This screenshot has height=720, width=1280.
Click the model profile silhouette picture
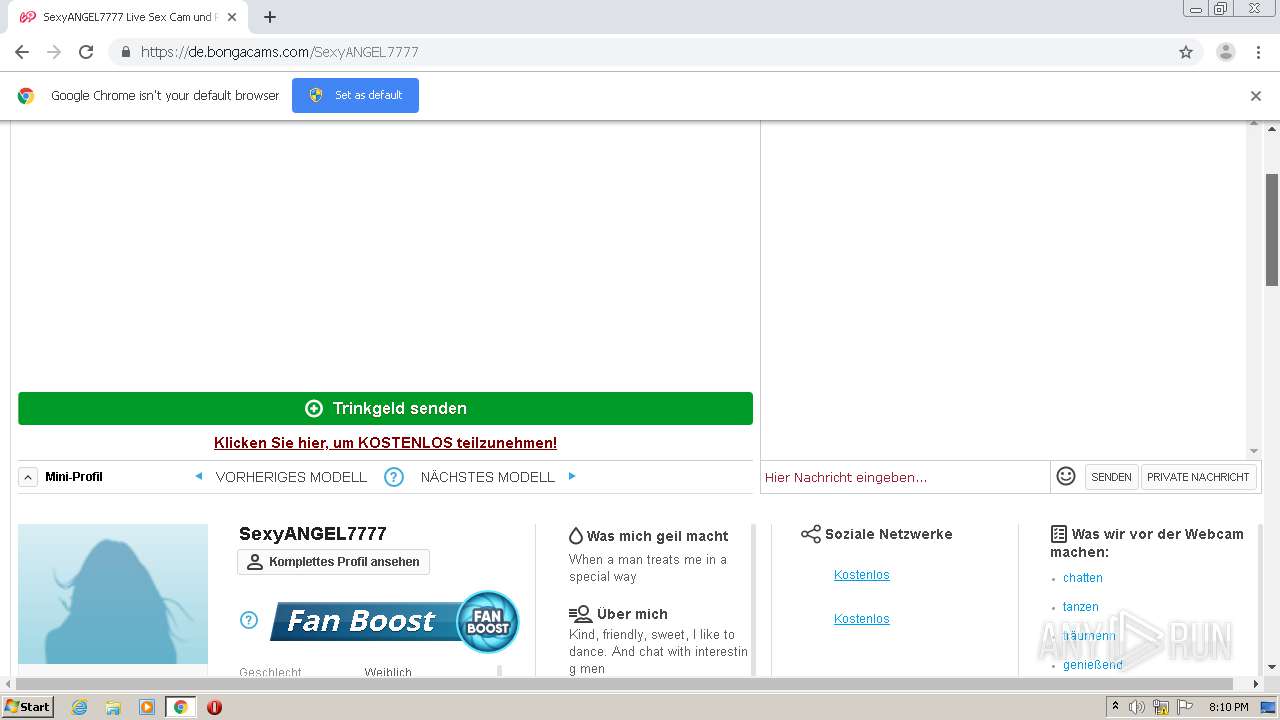click(113, 594)
